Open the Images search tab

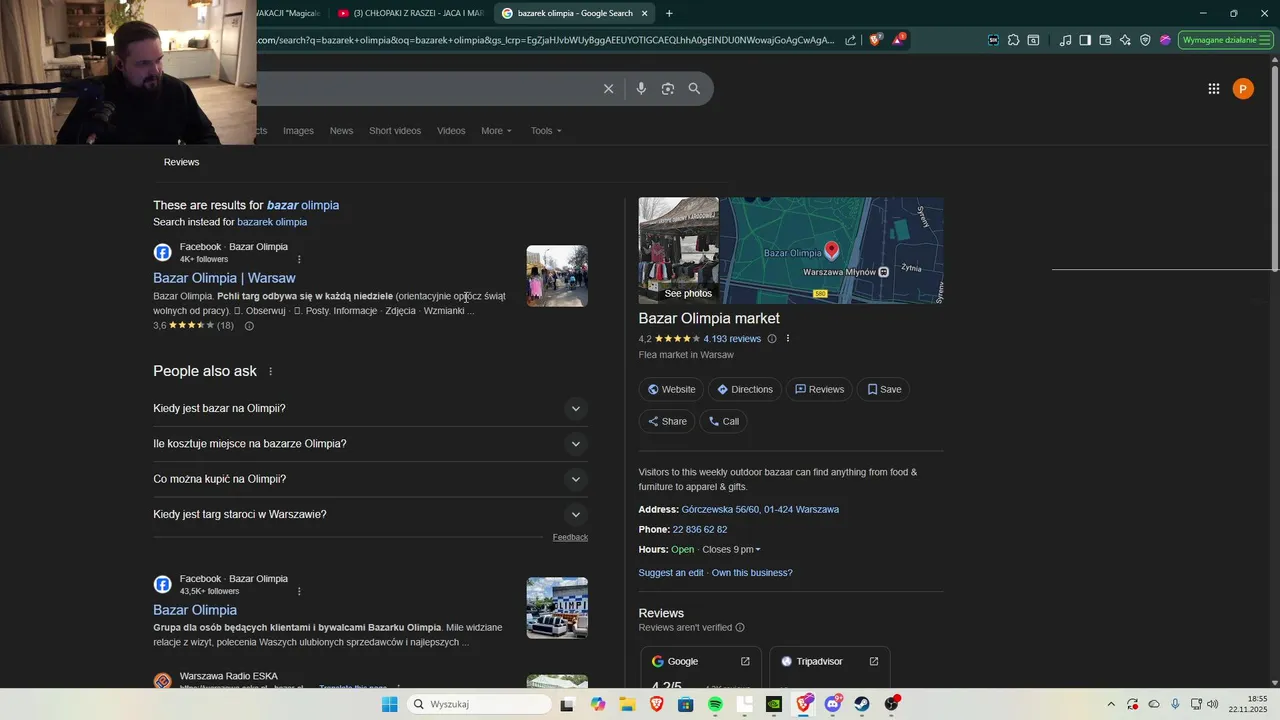(298, 131)
